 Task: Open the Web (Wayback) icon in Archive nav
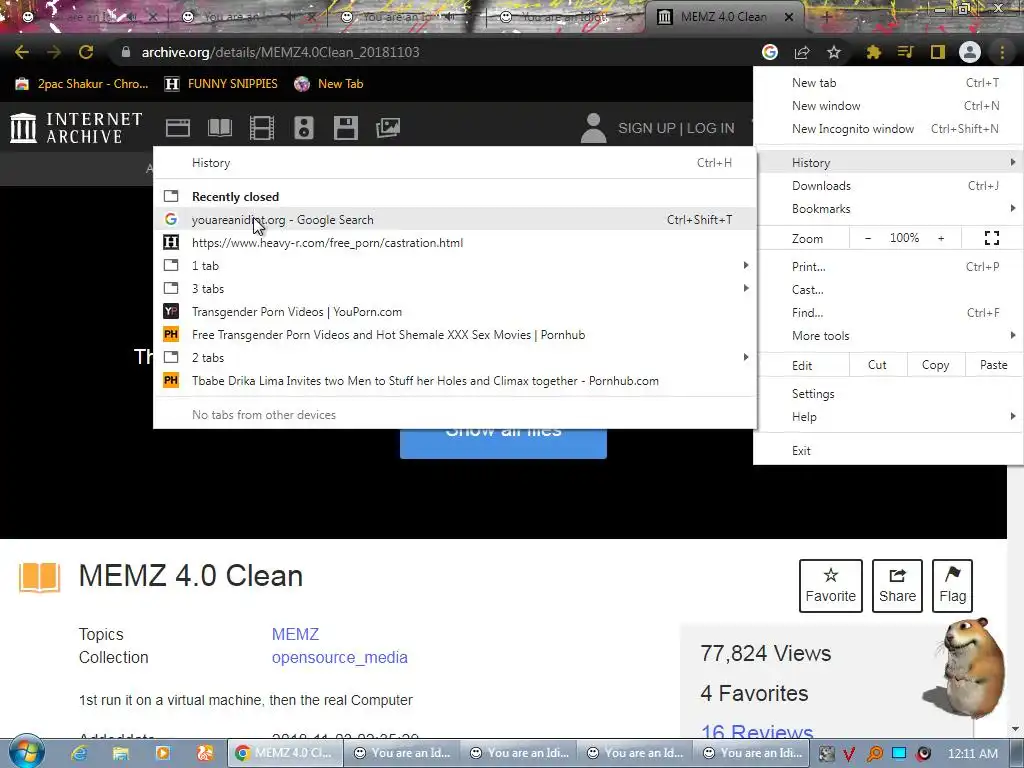[178, 127]
